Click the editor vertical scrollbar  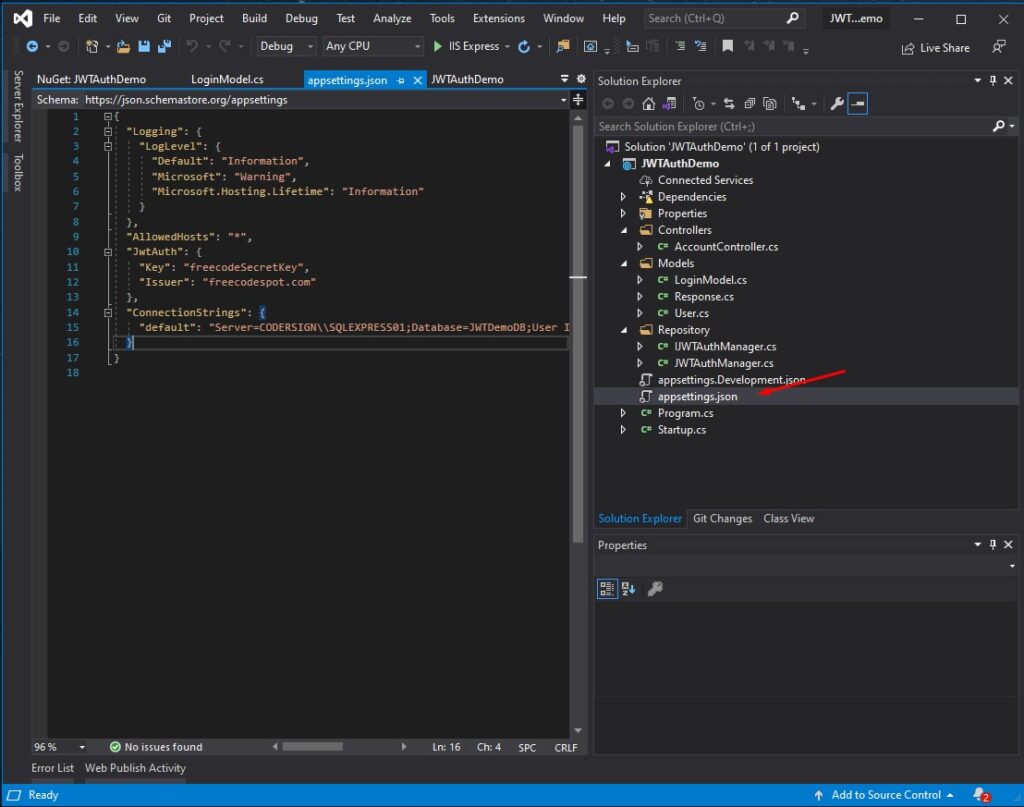click(578, 334)
